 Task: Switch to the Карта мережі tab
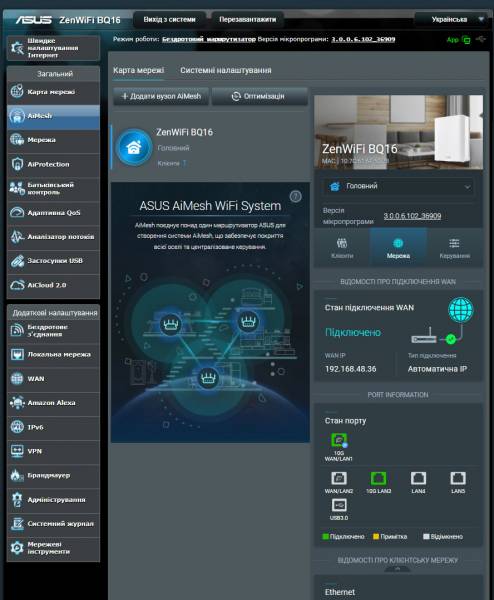point(139,70)
